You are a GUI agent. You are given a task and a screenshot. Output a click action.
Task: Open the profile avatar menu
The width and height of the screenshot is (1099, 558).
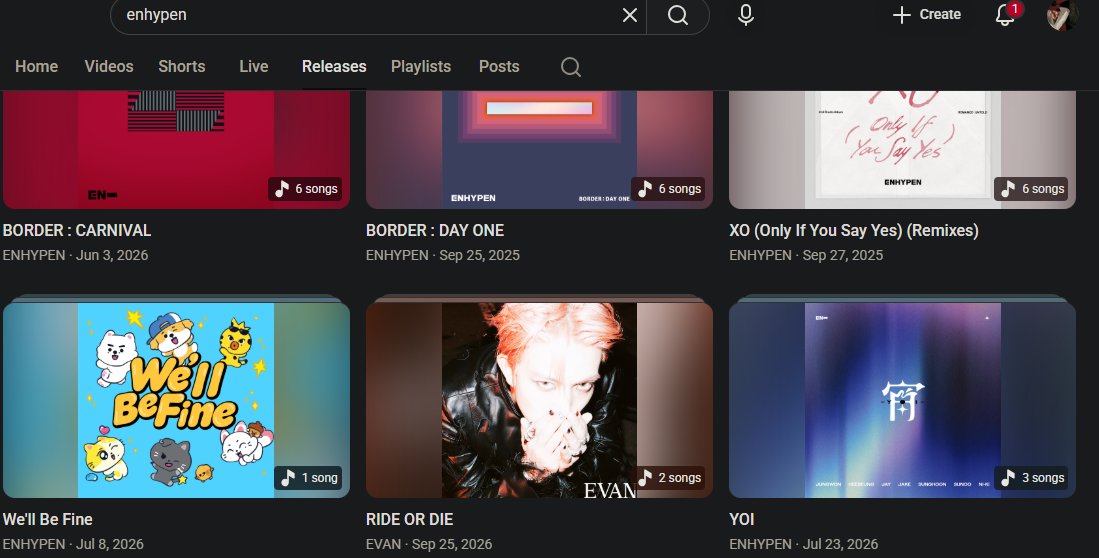(x=1062, y=15)
